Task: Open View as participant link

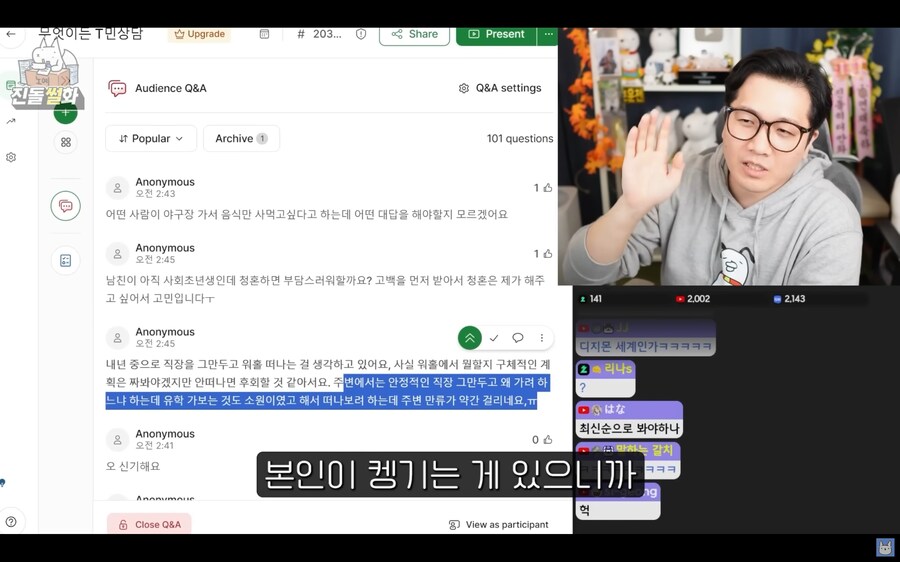Action: coord(498,525)
